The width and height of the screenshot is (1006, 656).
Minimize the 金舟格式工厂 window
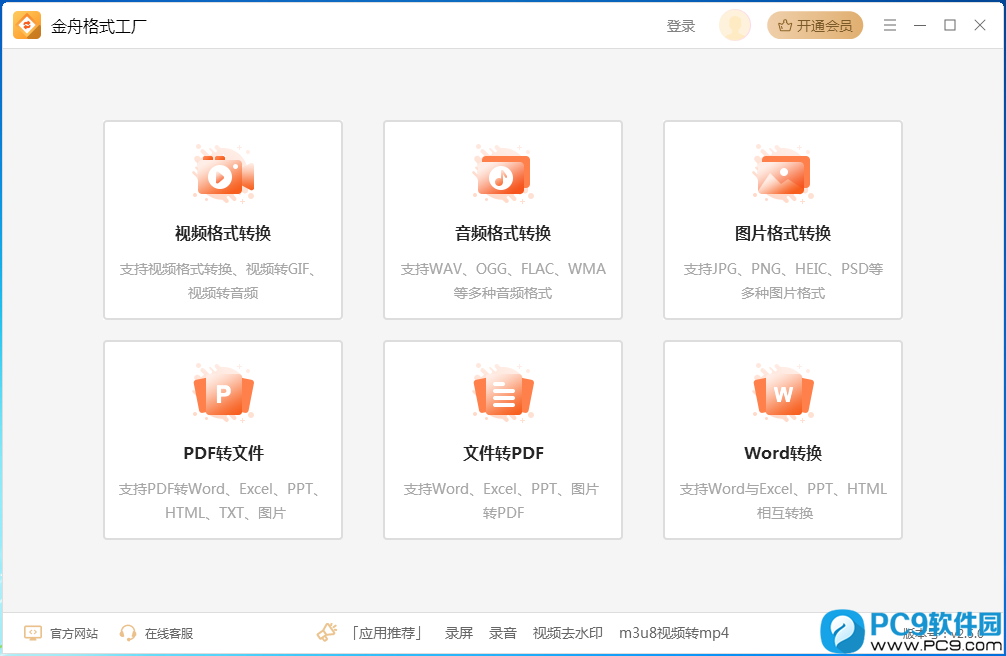point(920,26)
